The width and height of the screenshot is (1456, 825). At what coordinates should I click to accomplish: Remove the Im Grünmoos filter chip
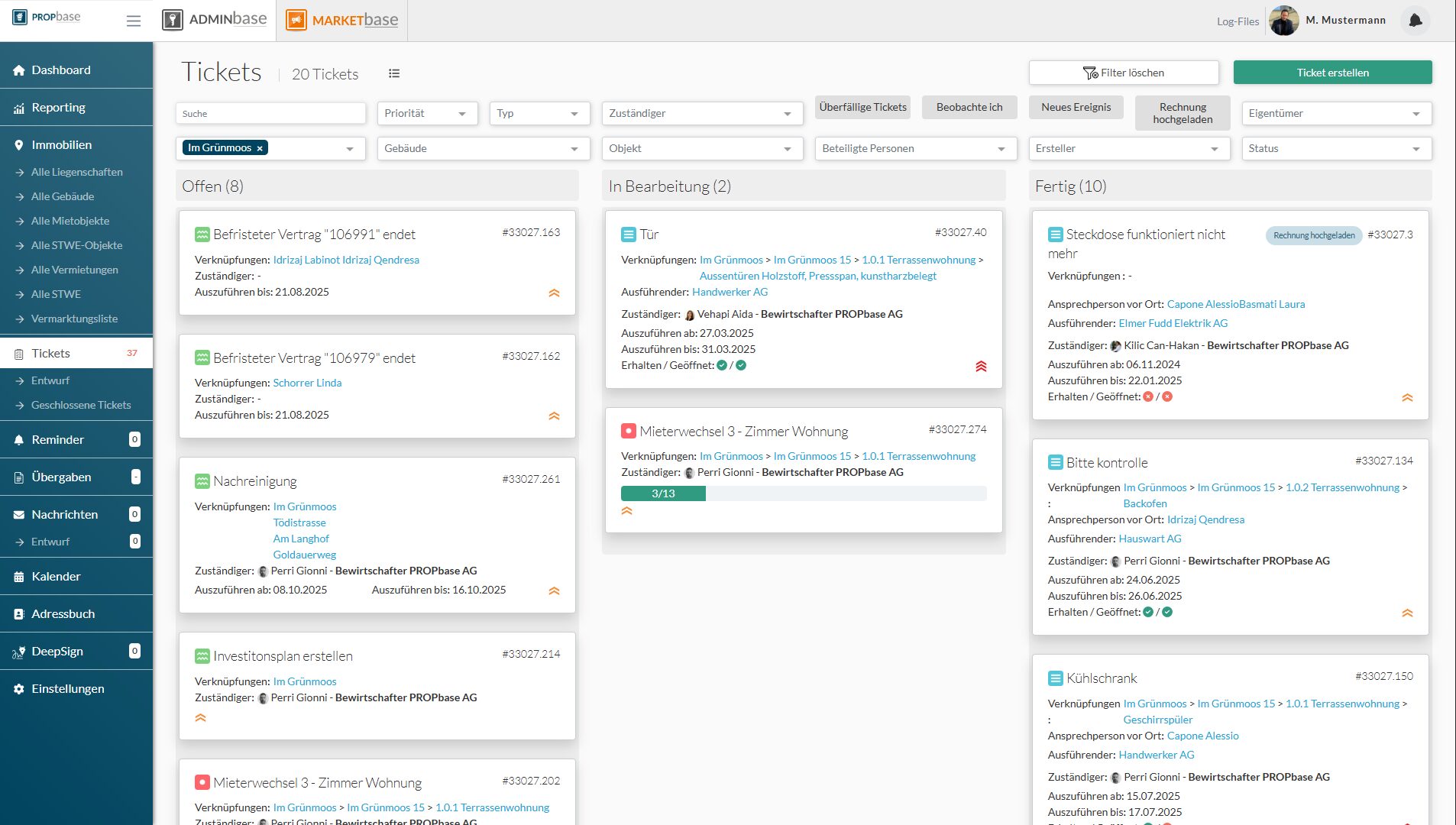coord(260,148)
